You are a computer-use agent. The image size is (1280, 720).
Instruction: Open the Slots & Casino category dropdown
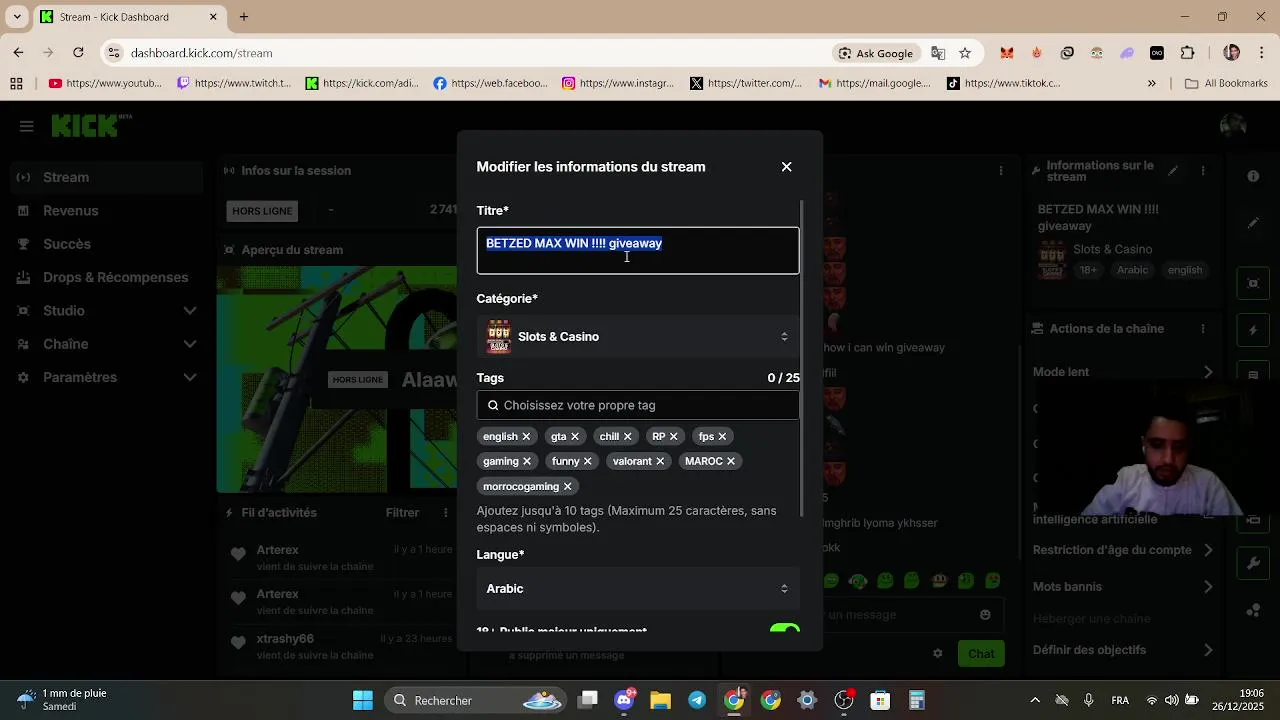pos(638,337)
